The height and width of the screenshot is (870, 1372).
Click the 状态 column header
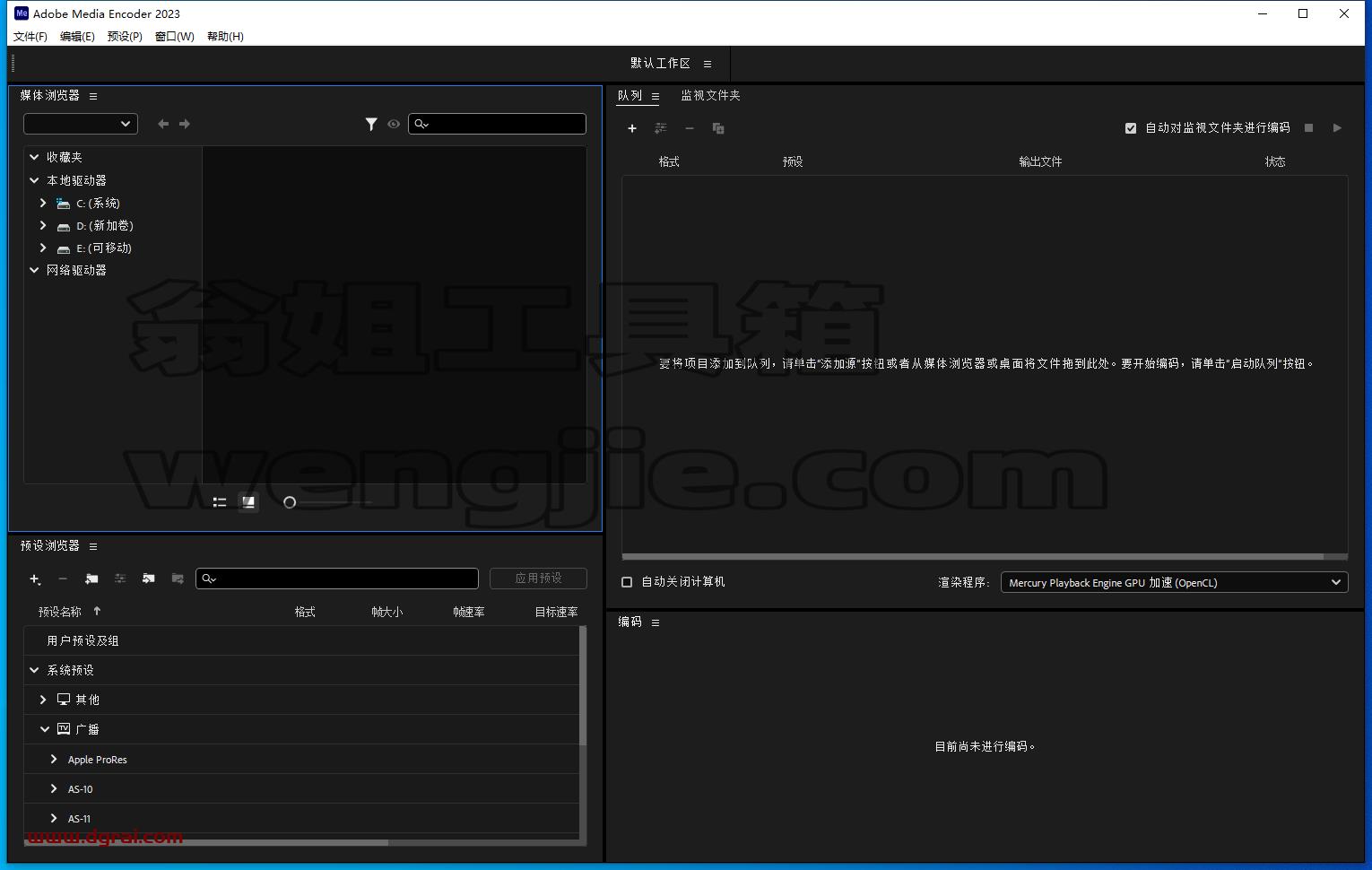point(1275,161)
